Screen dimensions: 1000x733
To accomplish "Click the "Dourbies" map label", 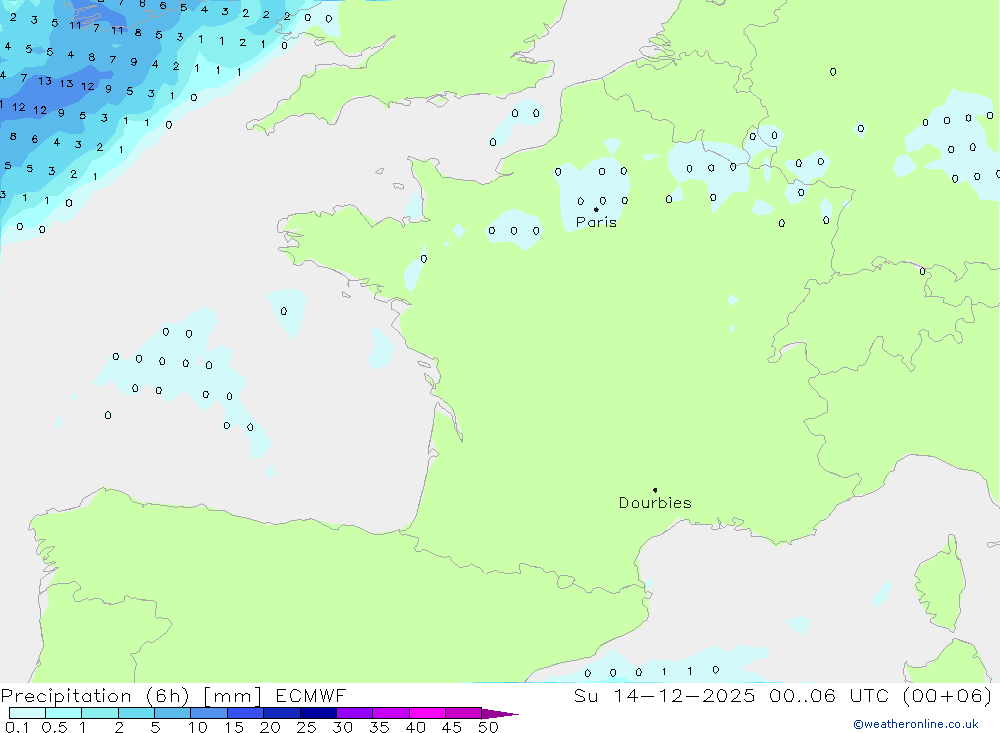I will pos(655,503).
